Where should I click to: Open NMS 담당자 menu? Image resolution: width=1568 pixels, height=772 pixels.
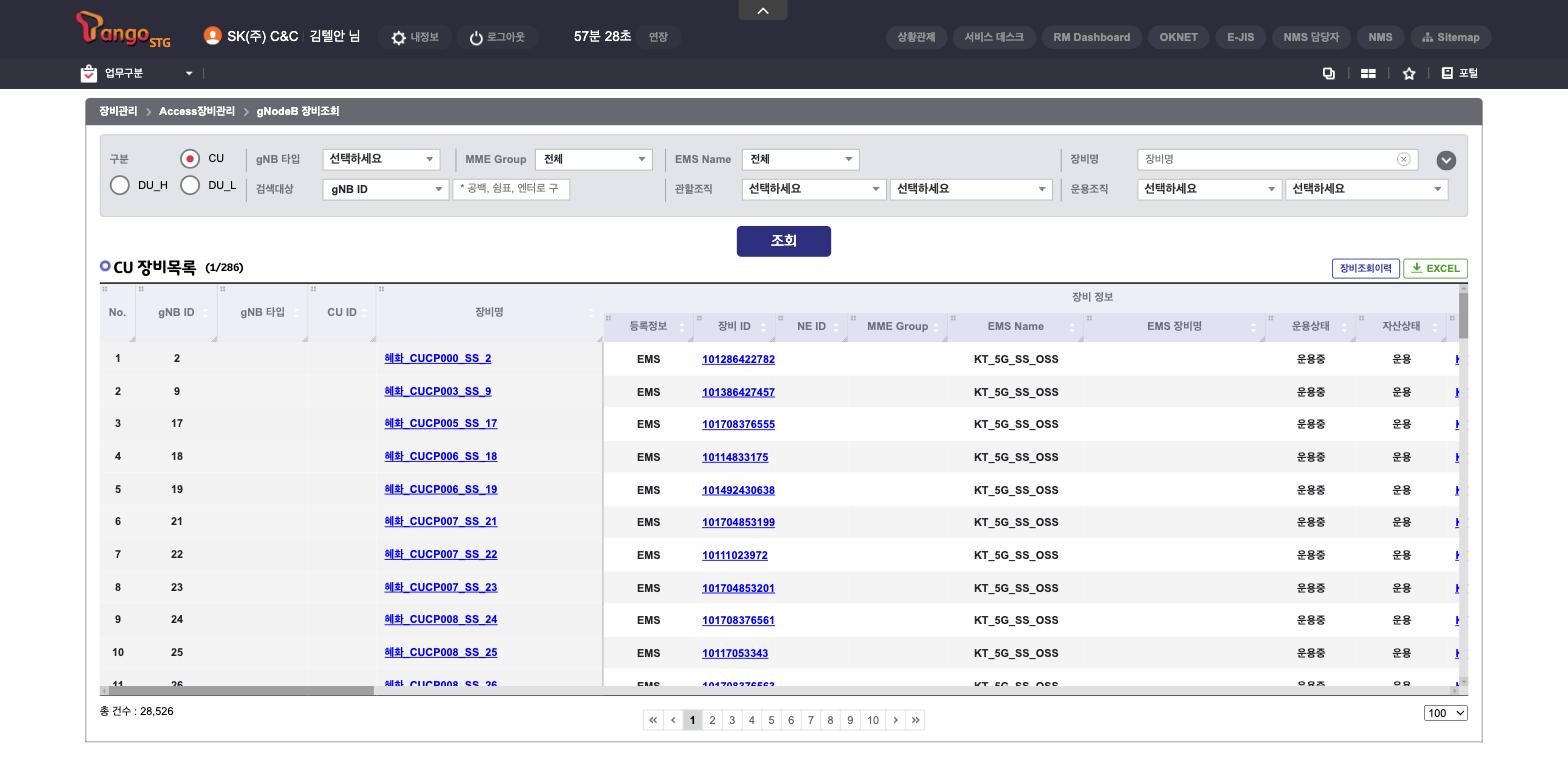1311,37
